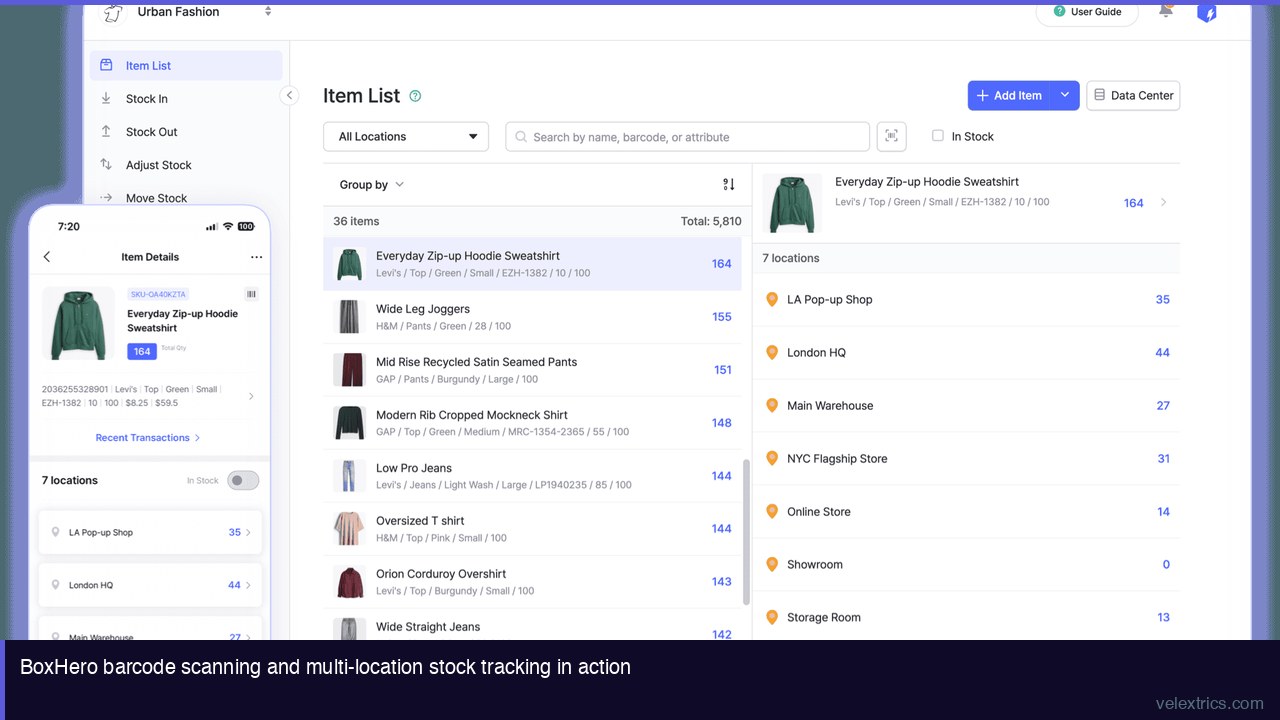Open LA Pop-up Shop card on mobile

150,532
